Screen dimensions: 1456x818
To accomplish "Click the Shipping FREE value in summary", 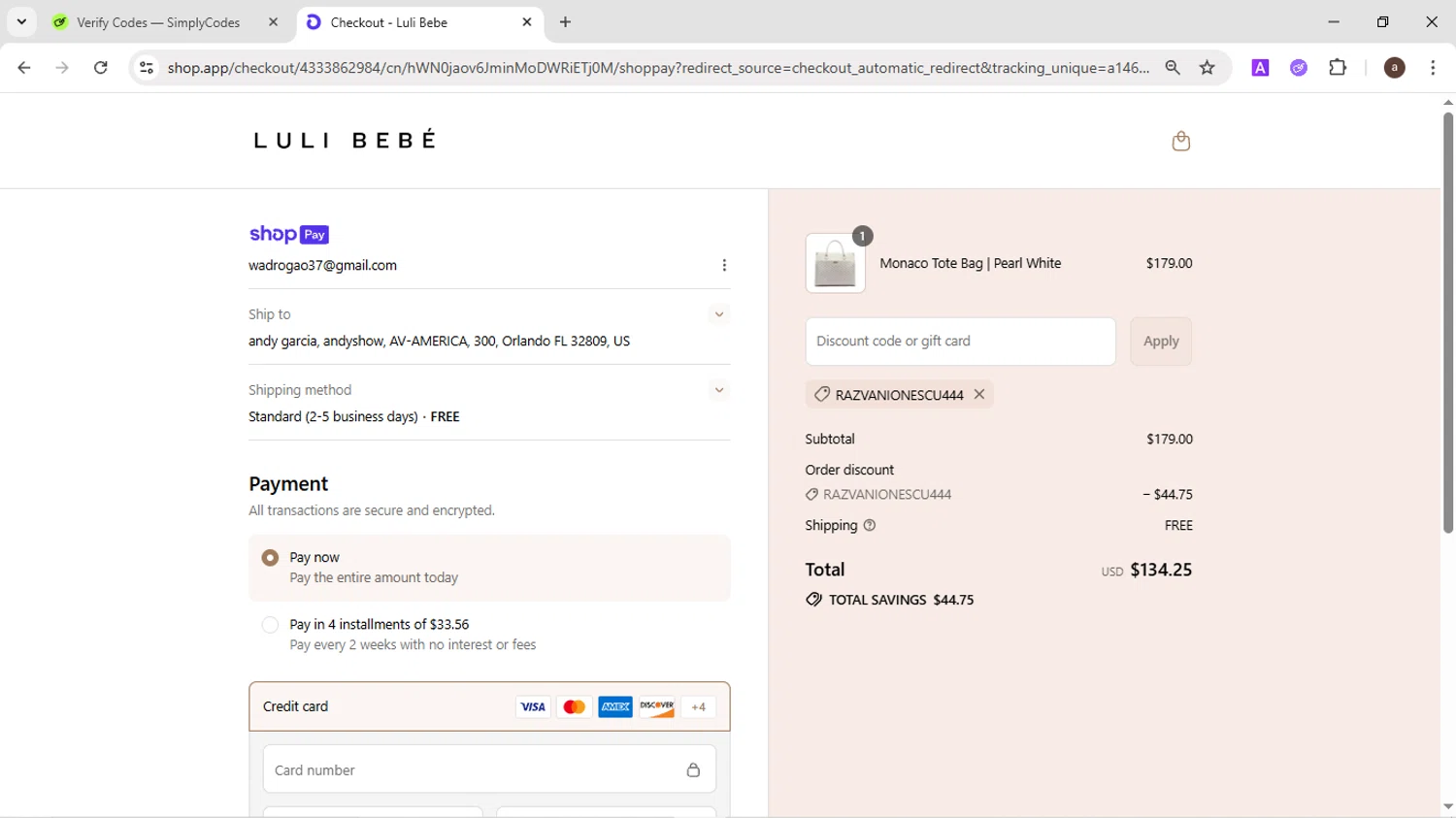I will [x=1178, y=525].
